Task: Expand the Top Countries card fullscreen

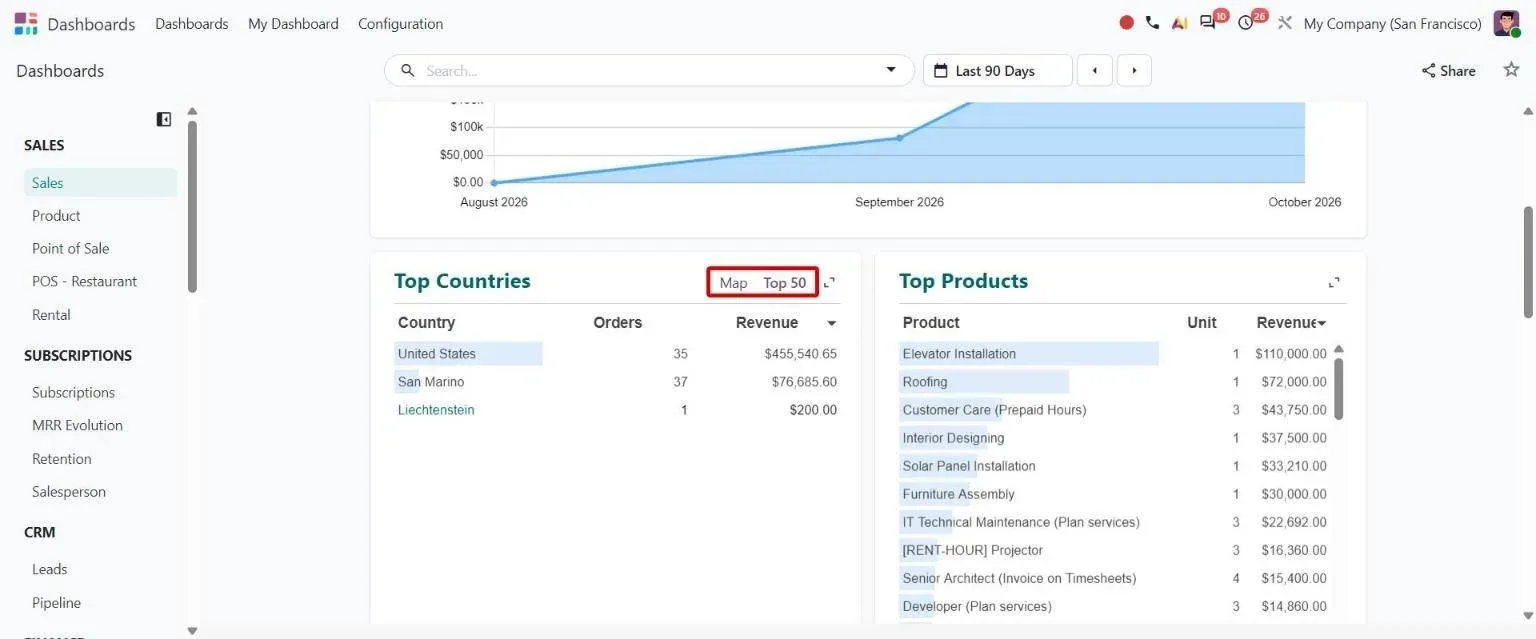Action: click(x=829, y=283)
